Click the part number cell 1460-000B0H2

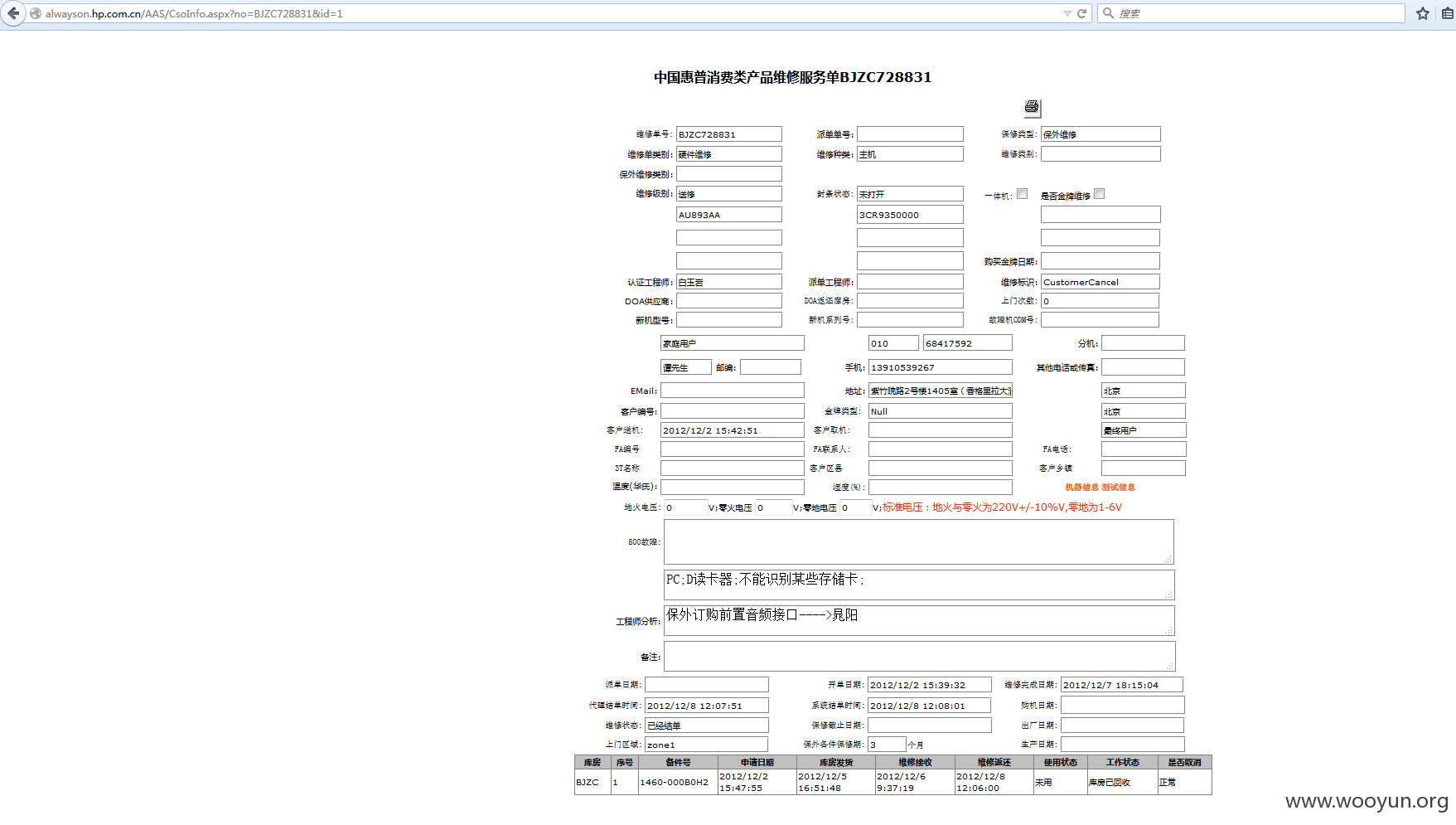coord(677,782)
